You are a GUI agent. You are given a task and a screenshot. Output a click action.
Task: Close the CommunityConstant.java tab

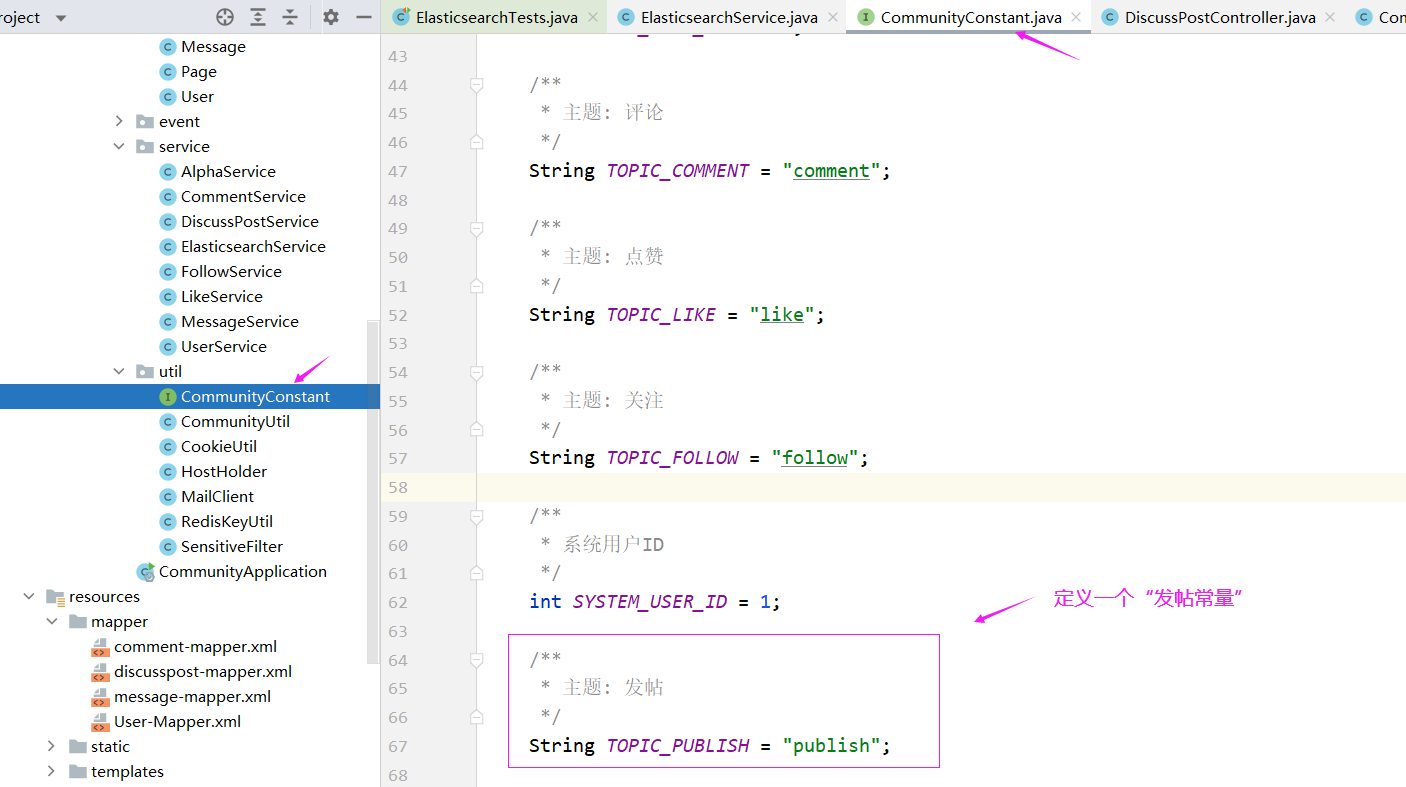(1076, 17)
